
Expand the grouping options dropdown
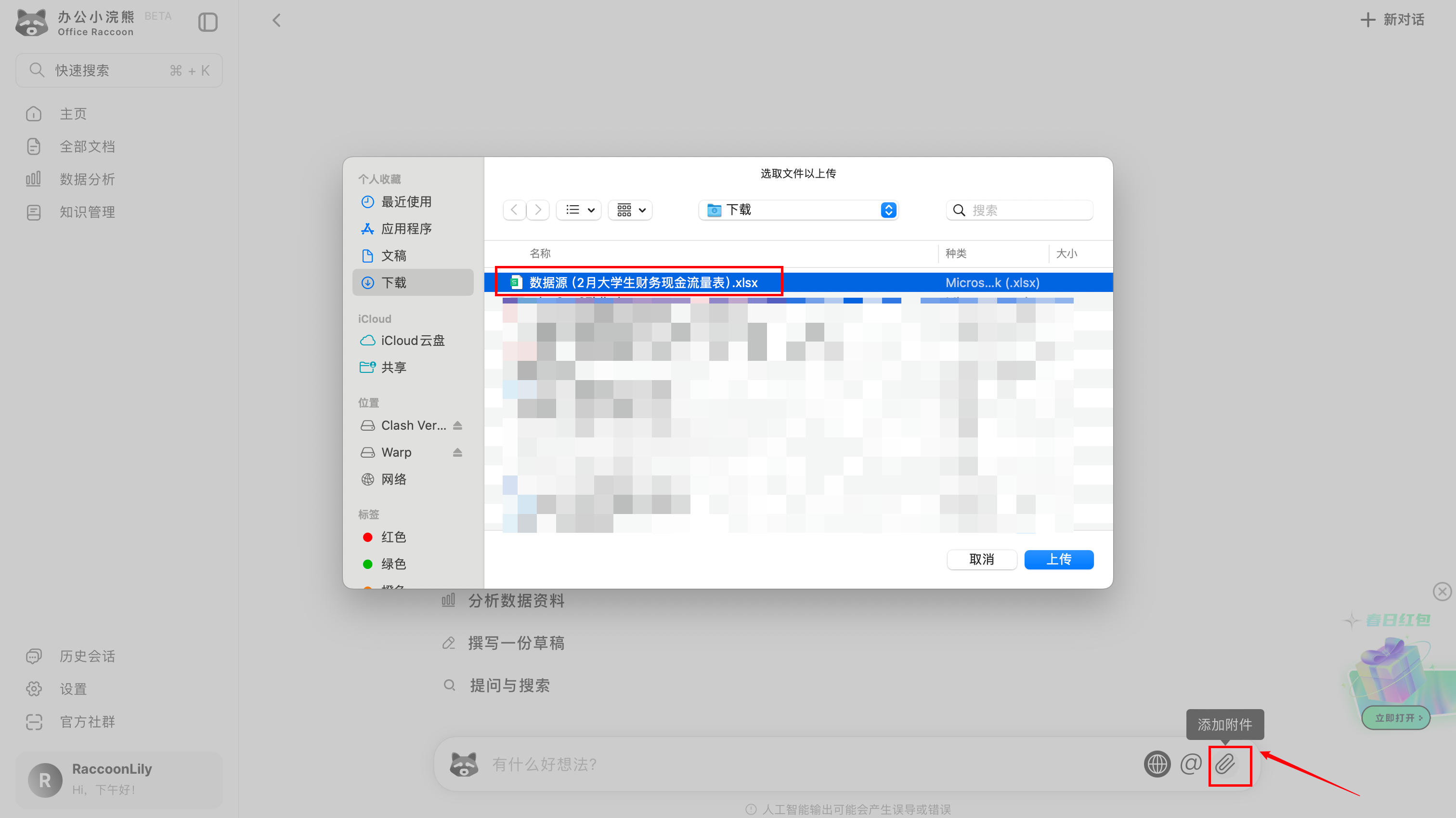(x=631, y=210)
